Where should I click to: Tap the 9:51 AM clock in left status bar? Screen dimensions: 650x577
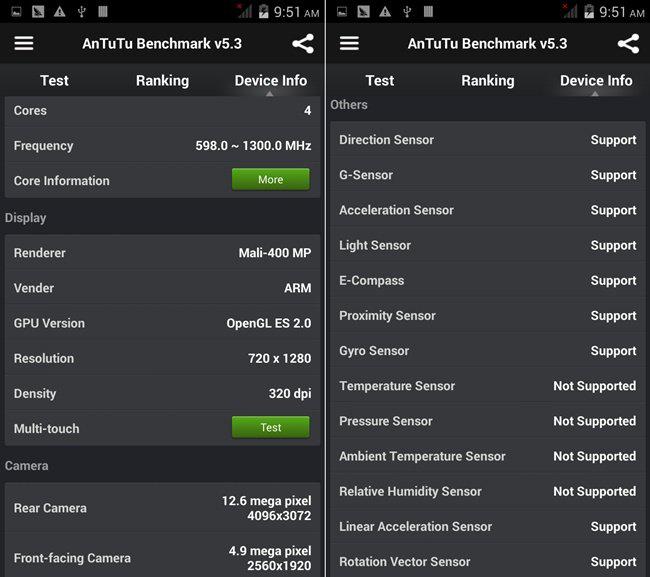click(x=296, y=12)
